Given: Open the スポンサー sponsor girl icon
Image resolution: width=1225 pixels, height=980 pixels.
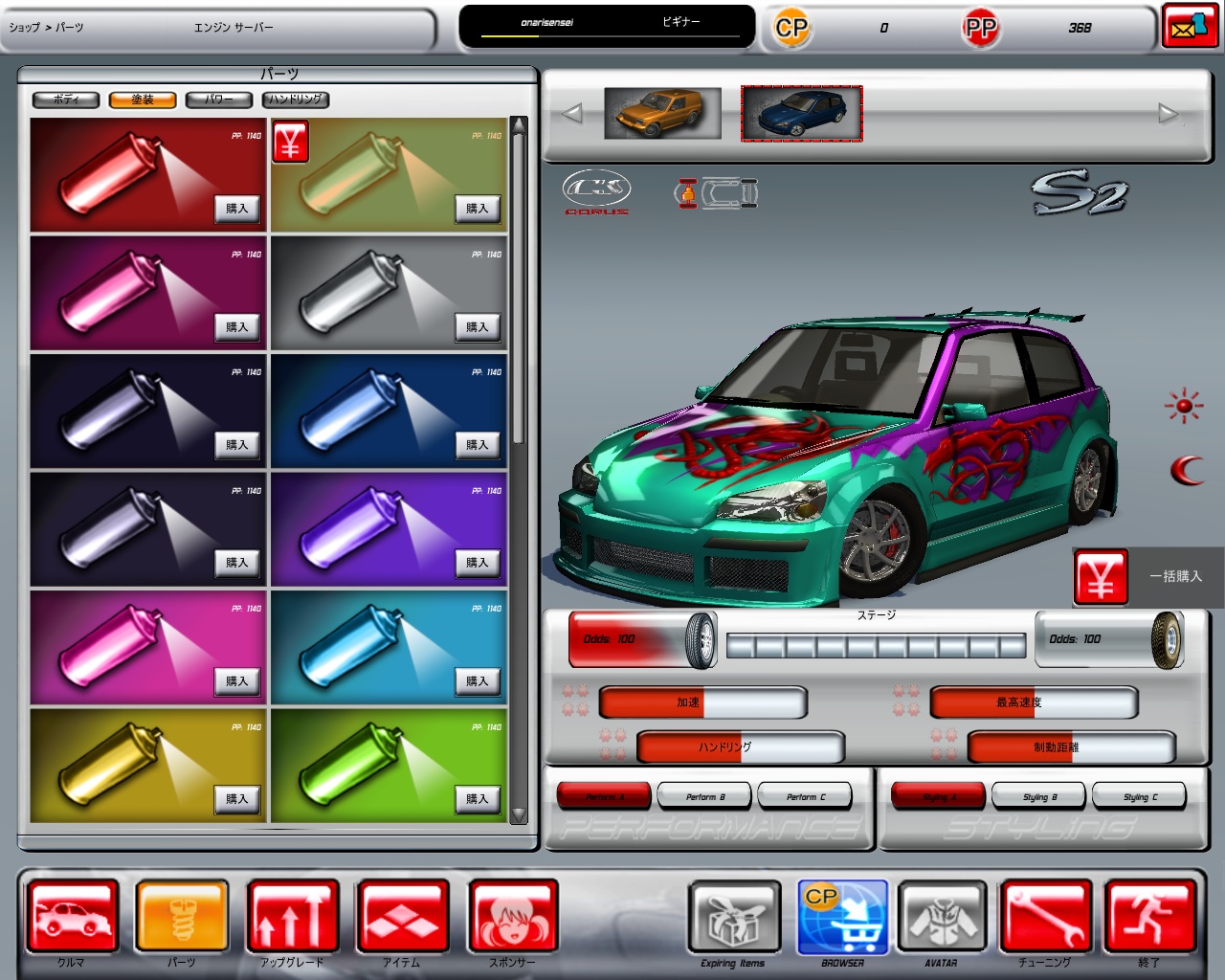Looking at the screenshot, I should click(513, 917).
